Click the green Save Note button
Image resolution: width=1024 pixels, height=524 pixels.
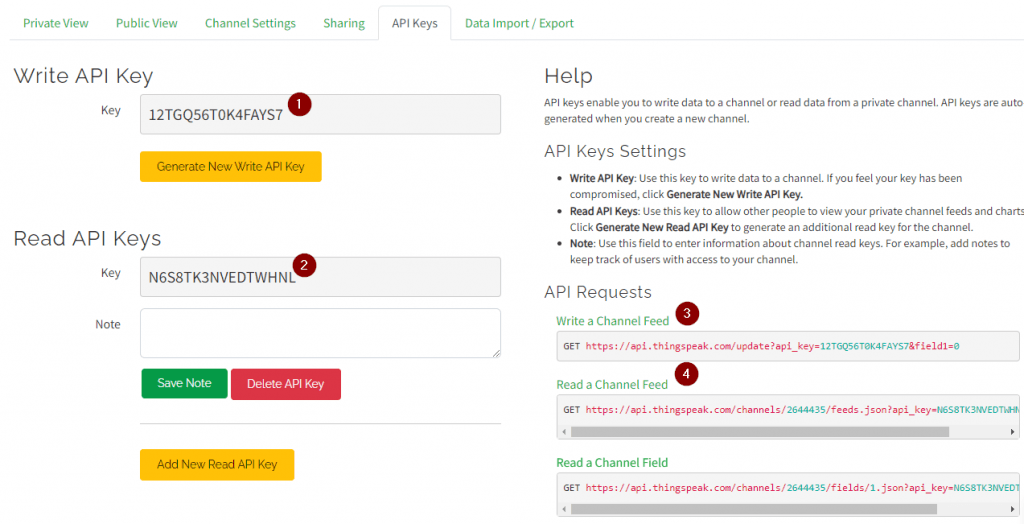(x=184, y=384)
